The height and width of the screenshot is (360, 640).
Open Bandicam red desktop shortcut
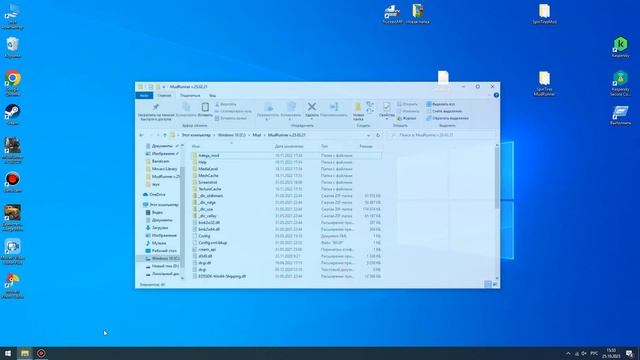click(x=13, y=182)
